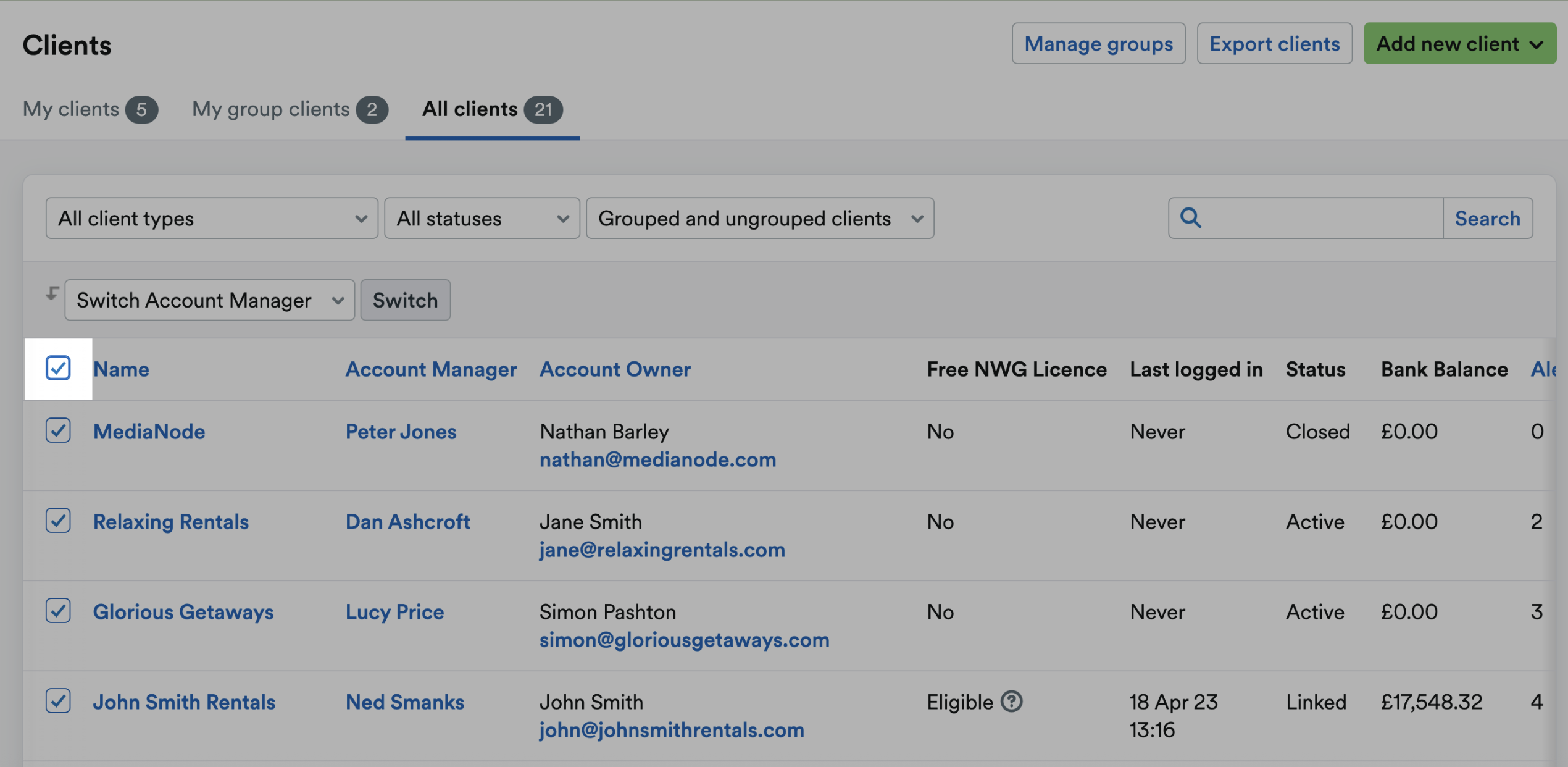Screen dimensions: 1568x767
Task: Click the search magnifier icon
Action: (1190, 217)
